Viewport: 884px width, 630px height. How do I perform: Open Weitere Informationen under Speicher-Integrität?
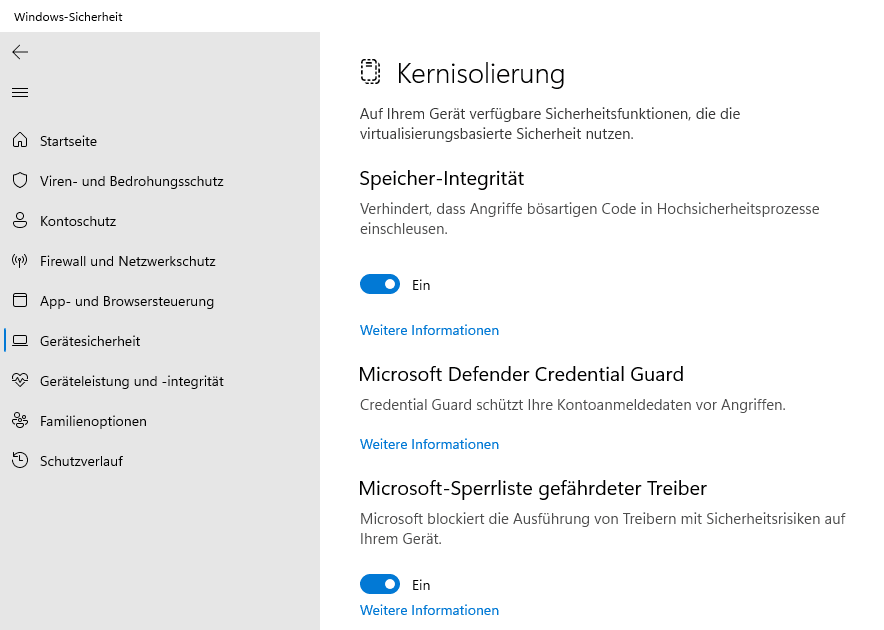[429, 330]
